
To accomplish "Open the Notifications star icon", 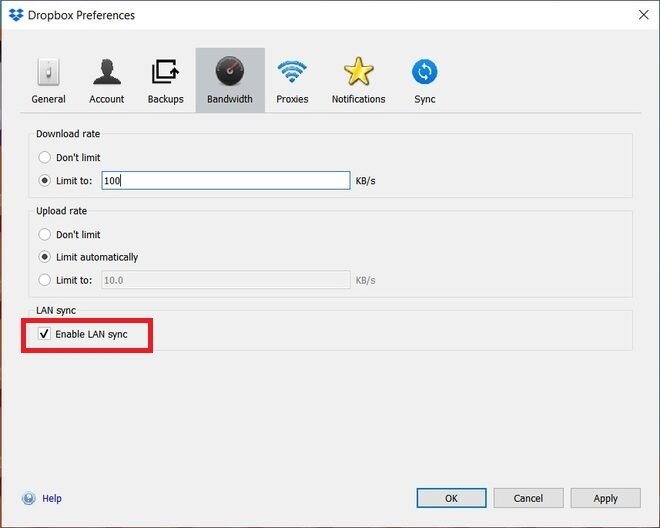I will [358, 72].
